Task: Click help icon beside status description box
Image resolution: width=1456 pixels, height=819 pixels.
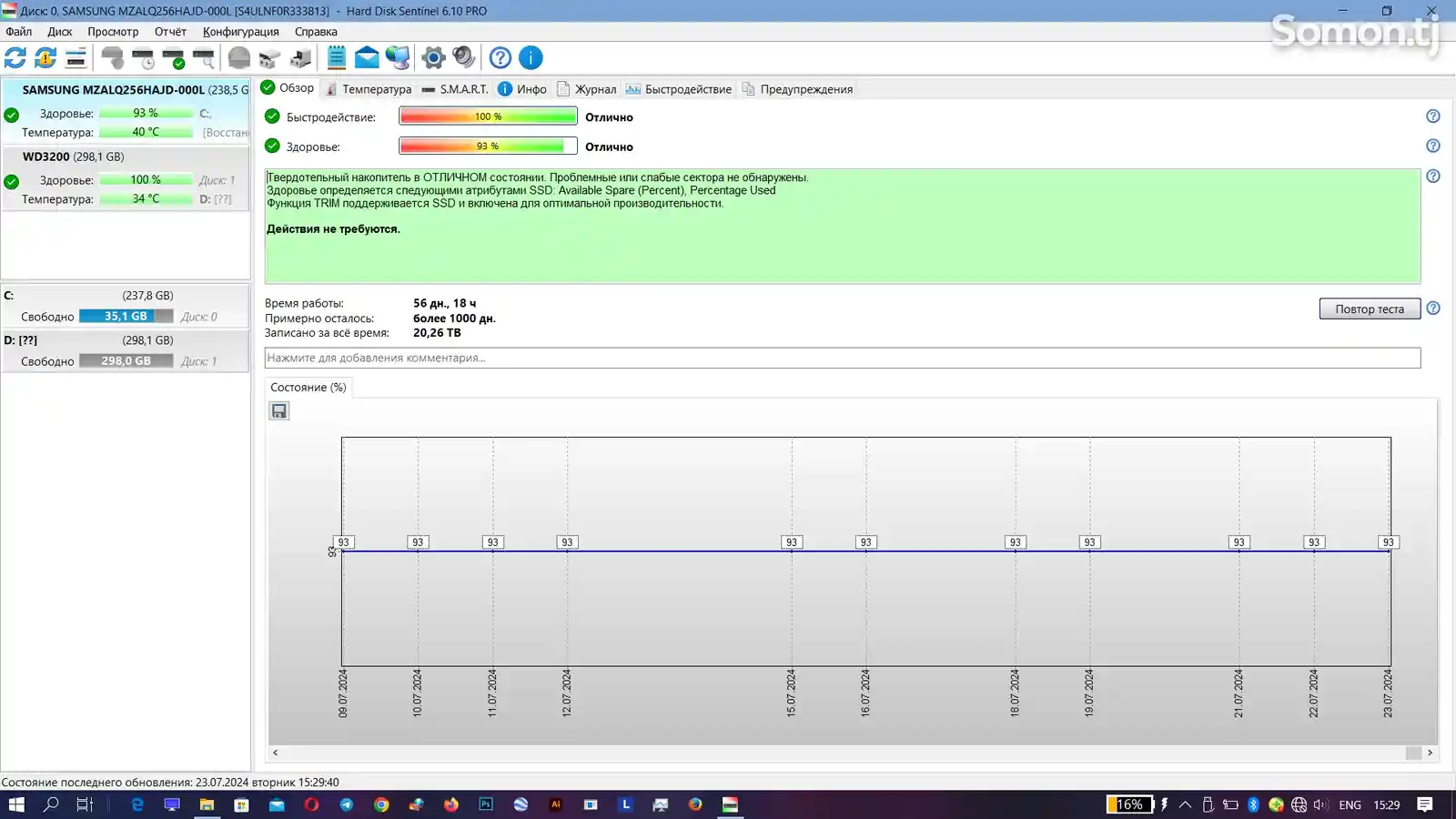Action: click(x=1433, y=176)
